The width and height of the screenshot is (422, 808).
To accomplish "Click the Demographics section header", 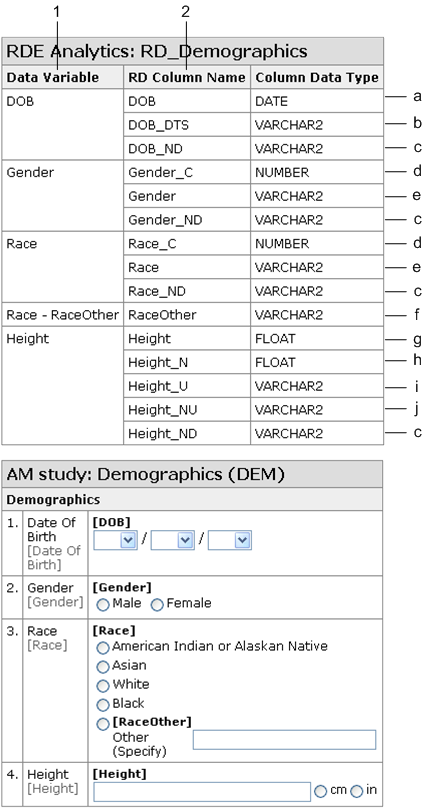I will [x=53, y=499].
